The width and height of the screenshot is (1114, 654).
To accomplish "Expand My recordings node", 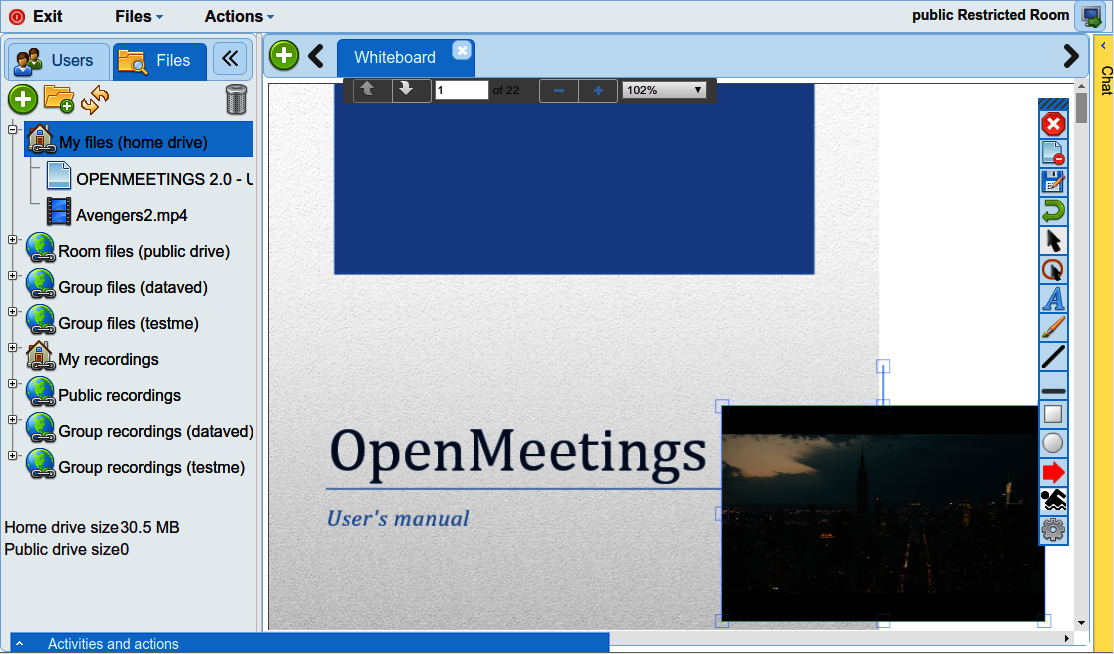I will [12, 348].
